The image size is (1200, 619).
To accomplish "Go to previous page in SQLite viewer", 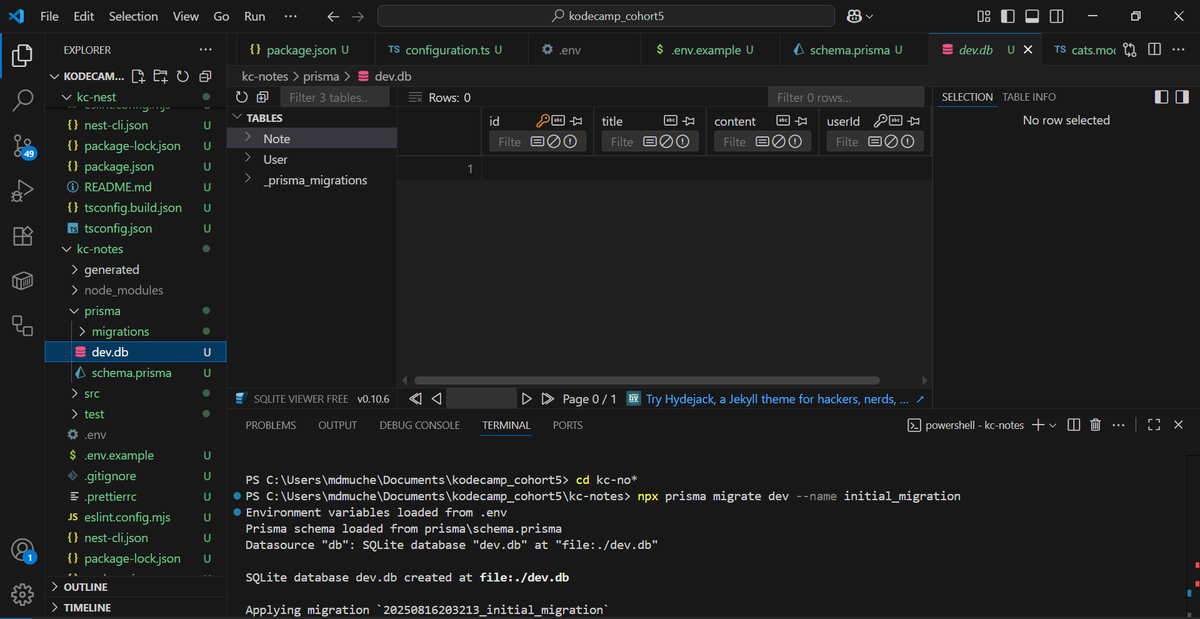I will pos(436,399).
